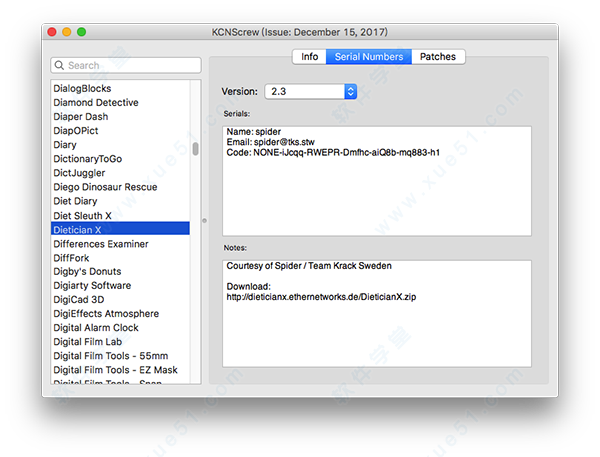The height and width of the screenshot is (457, 600).
Task: Choose Diet Sleuth X entry
Action: click(120, 215)
